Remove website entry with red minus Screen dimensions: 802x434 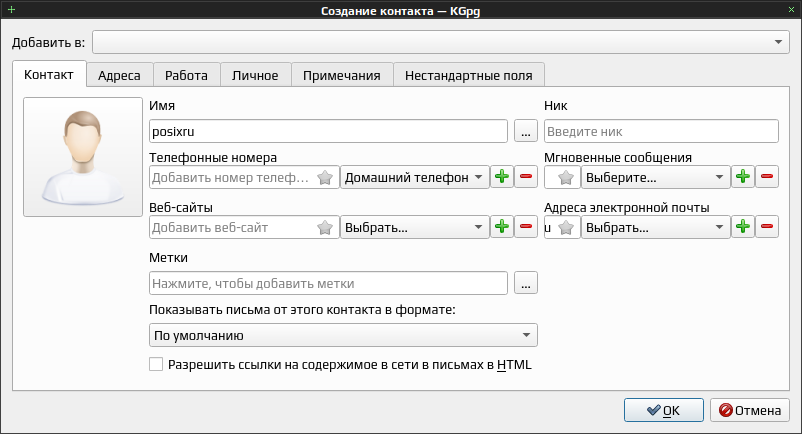526,227
